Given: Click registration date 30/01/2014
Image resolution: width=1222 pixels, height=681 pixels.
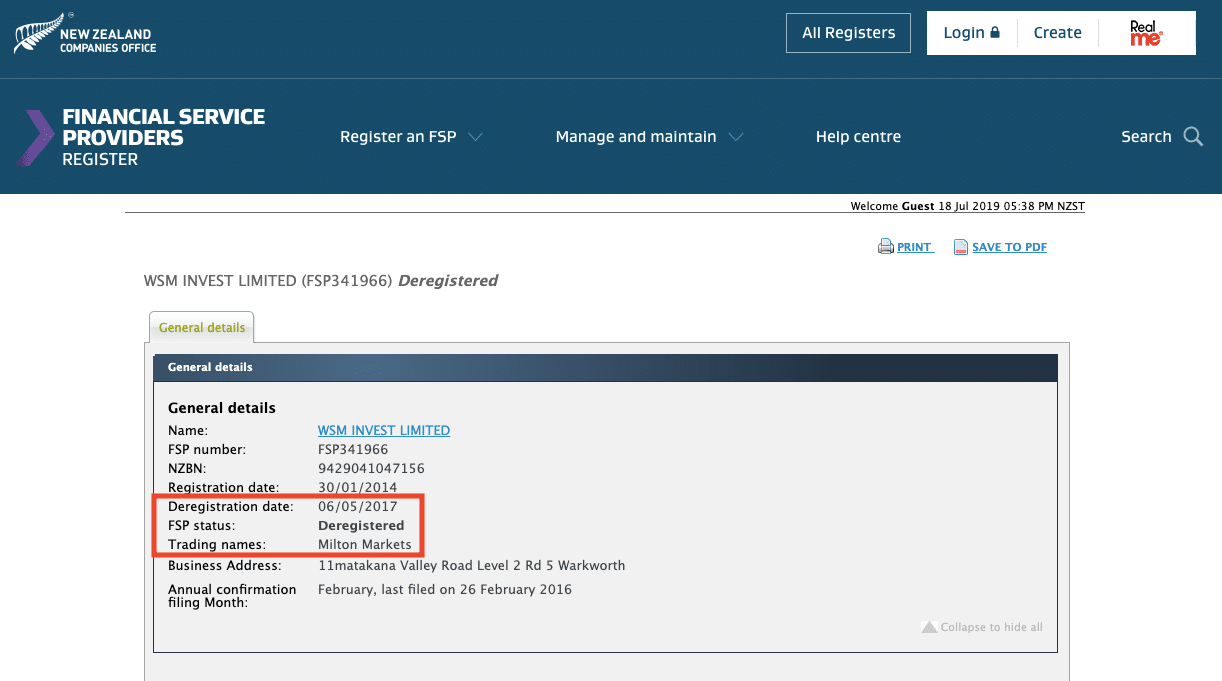Looking at the screenshot, I should [357, 488].
